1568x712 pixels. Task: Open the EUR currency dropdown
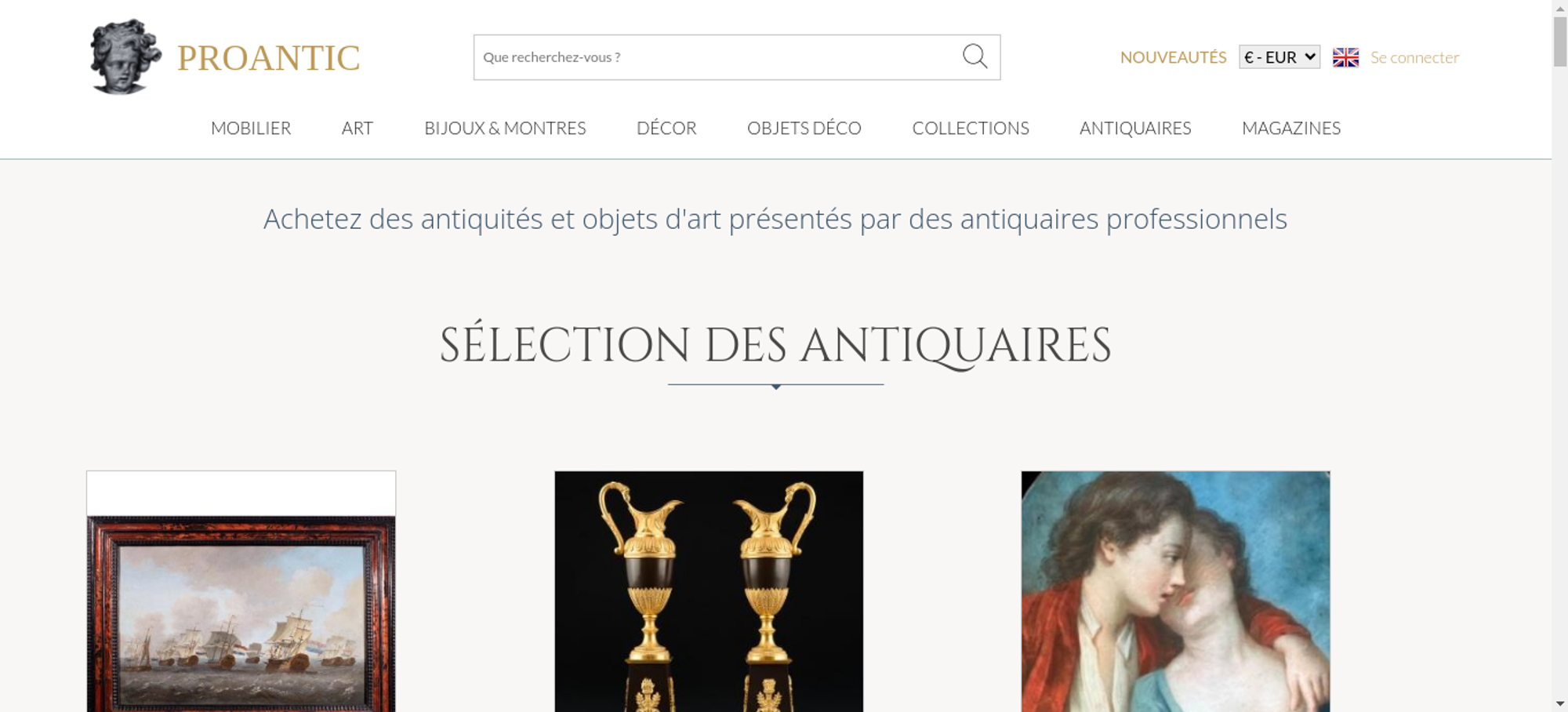click(1279, 57)
